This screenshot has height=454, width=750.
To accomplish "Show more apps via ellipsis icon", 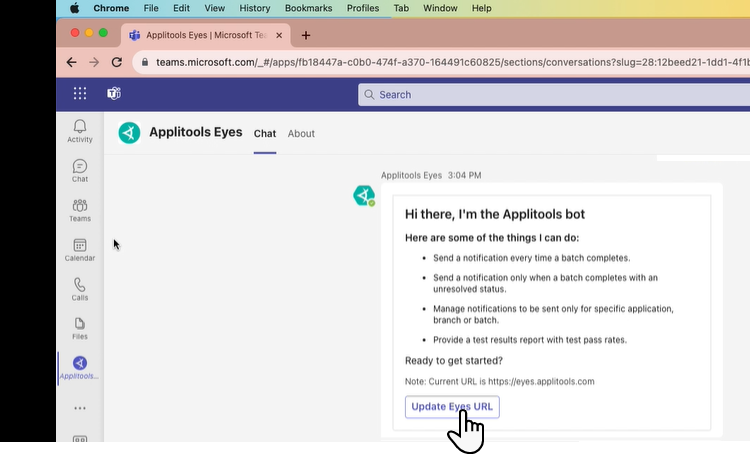I will (x=80, y=408).
